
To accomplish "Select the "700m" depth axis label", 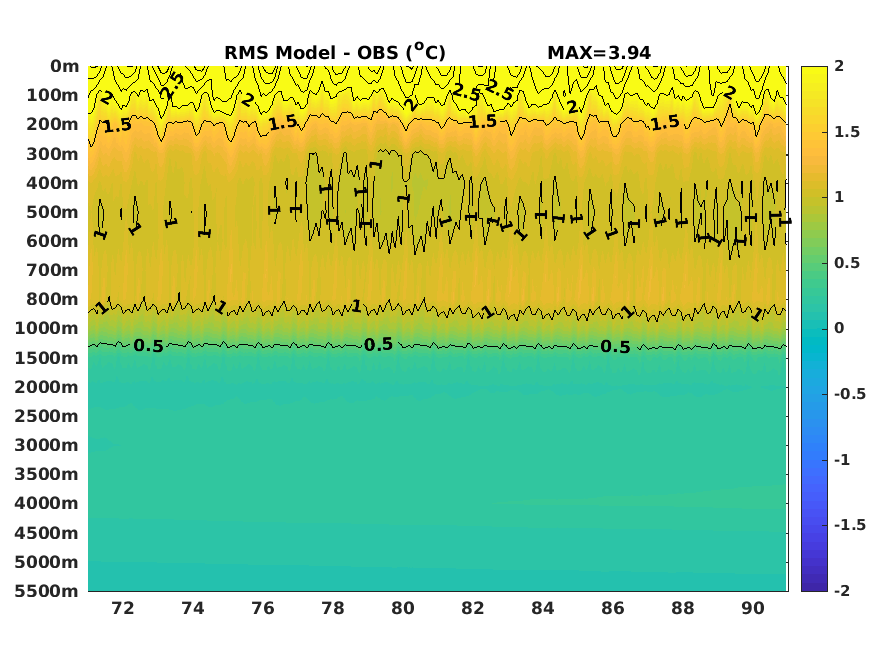I will 52,270.
